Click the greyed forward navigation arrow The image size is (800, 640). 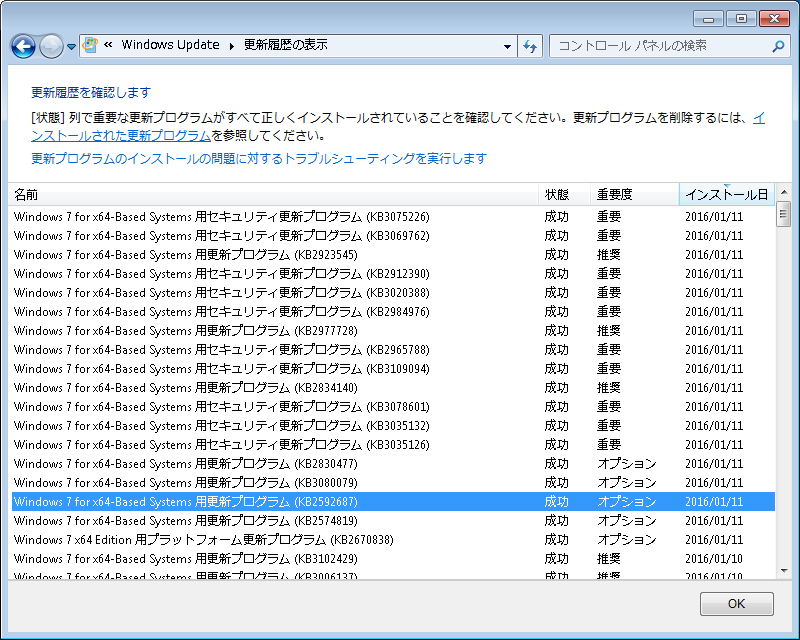[x=51, y=46]
